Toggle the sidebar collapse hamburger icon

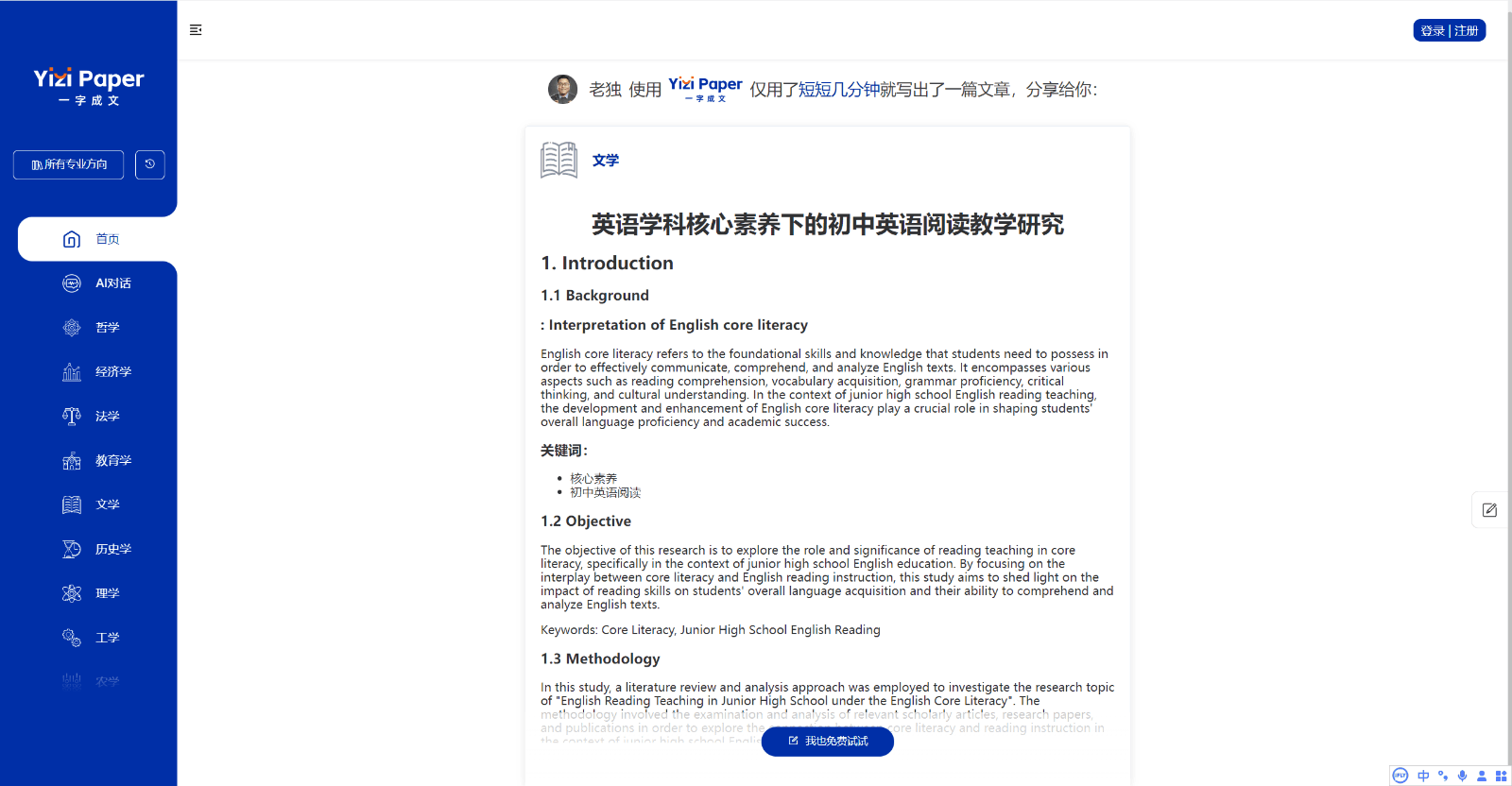[x=196, y=30]
